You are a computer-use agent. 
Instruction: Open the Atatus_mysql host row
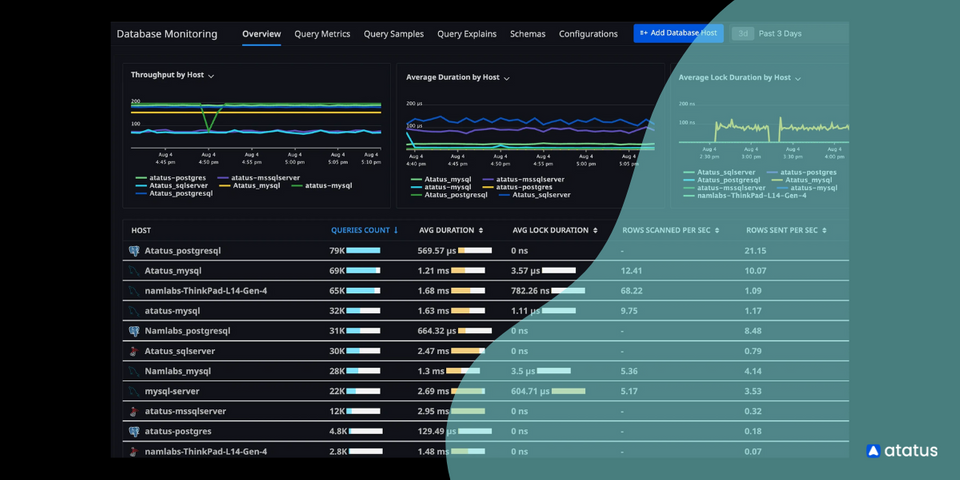tap(486, 271)
